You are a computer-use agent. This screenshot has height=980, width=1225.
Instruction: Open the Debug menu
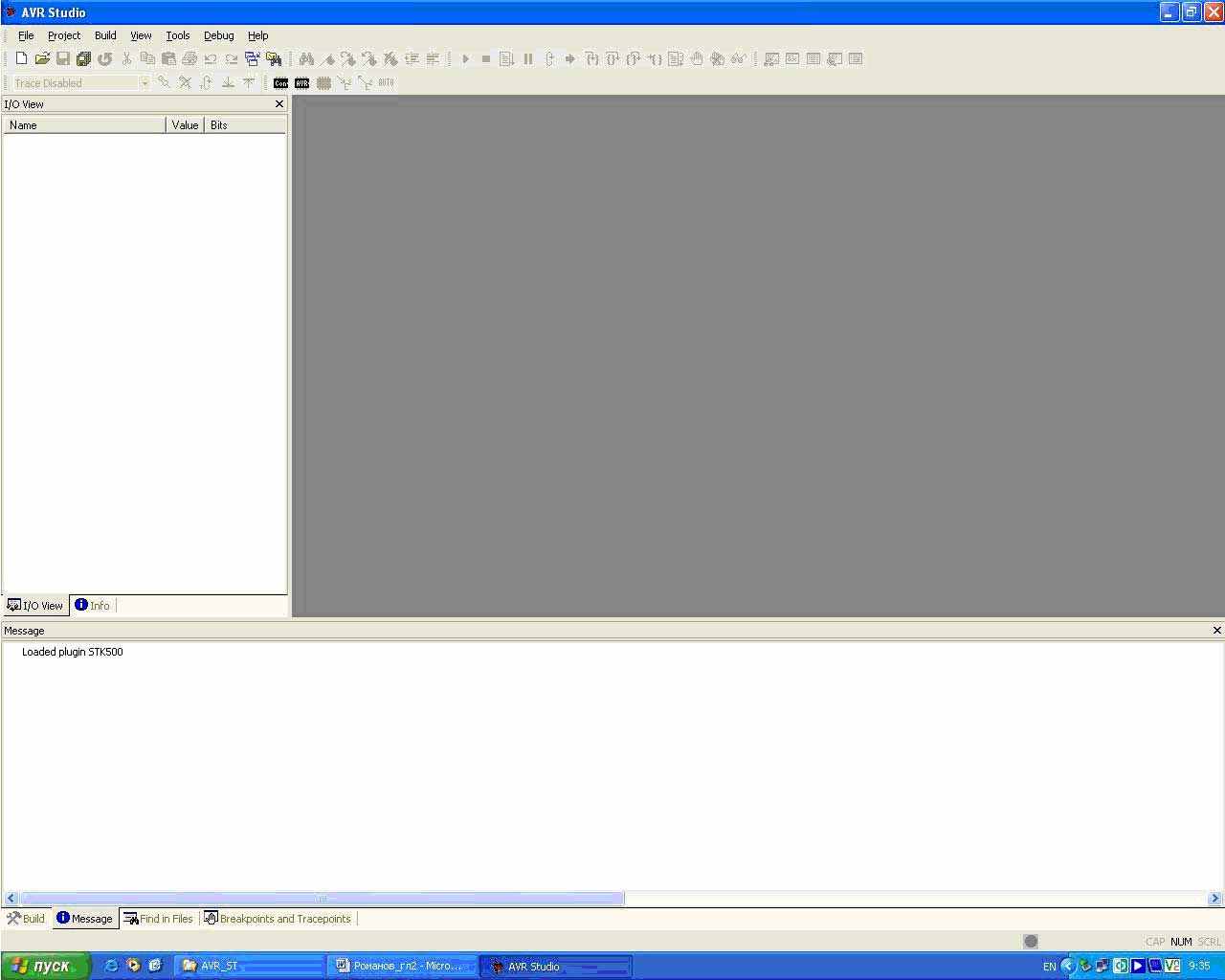click(219, 35)
